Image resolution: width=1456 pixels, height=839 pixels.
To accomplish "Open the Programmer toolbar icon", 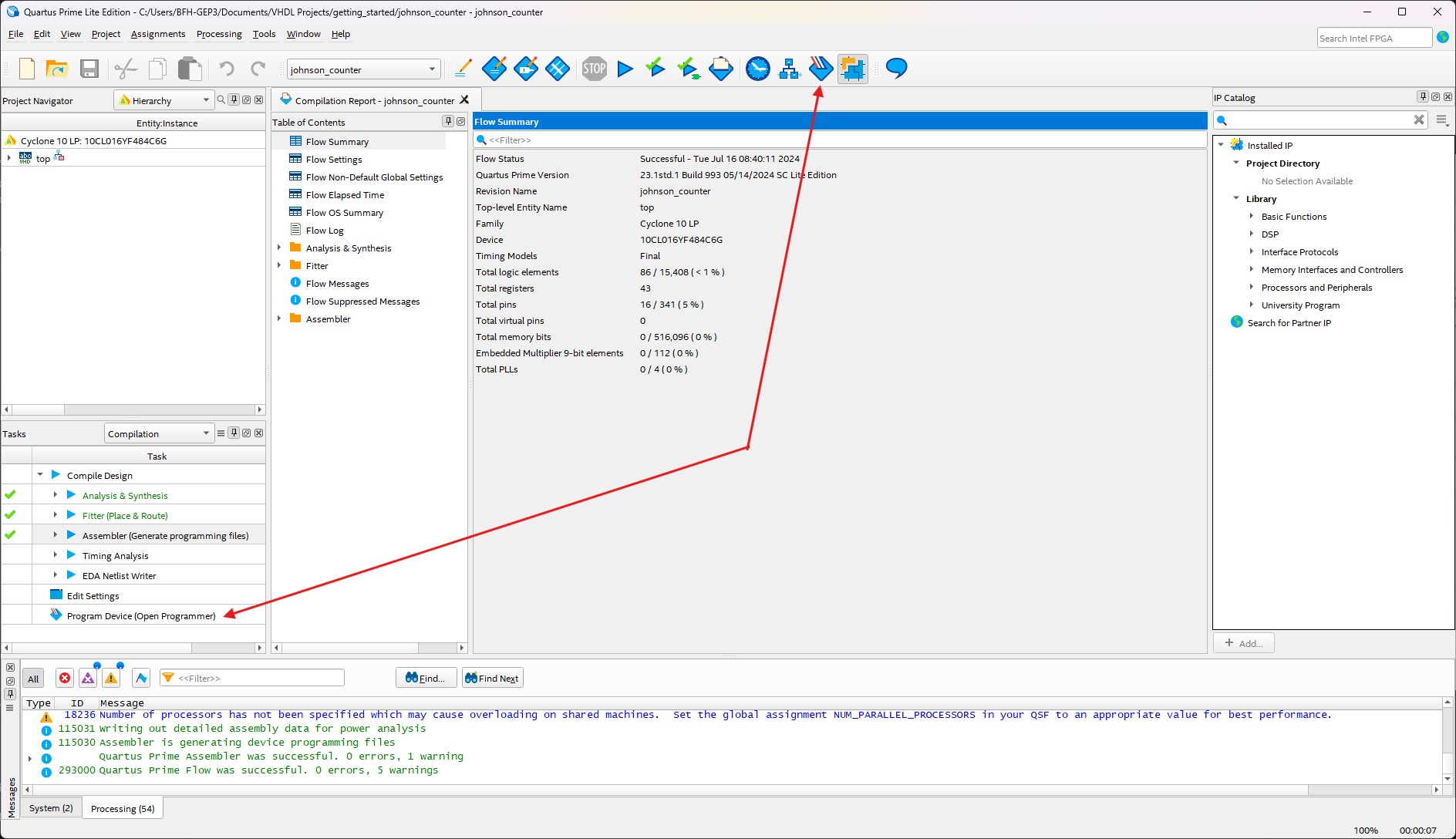I will pos(821,69).
